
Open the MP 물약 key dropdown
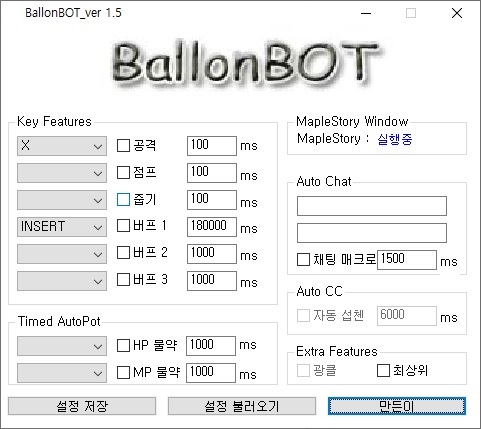62,373
